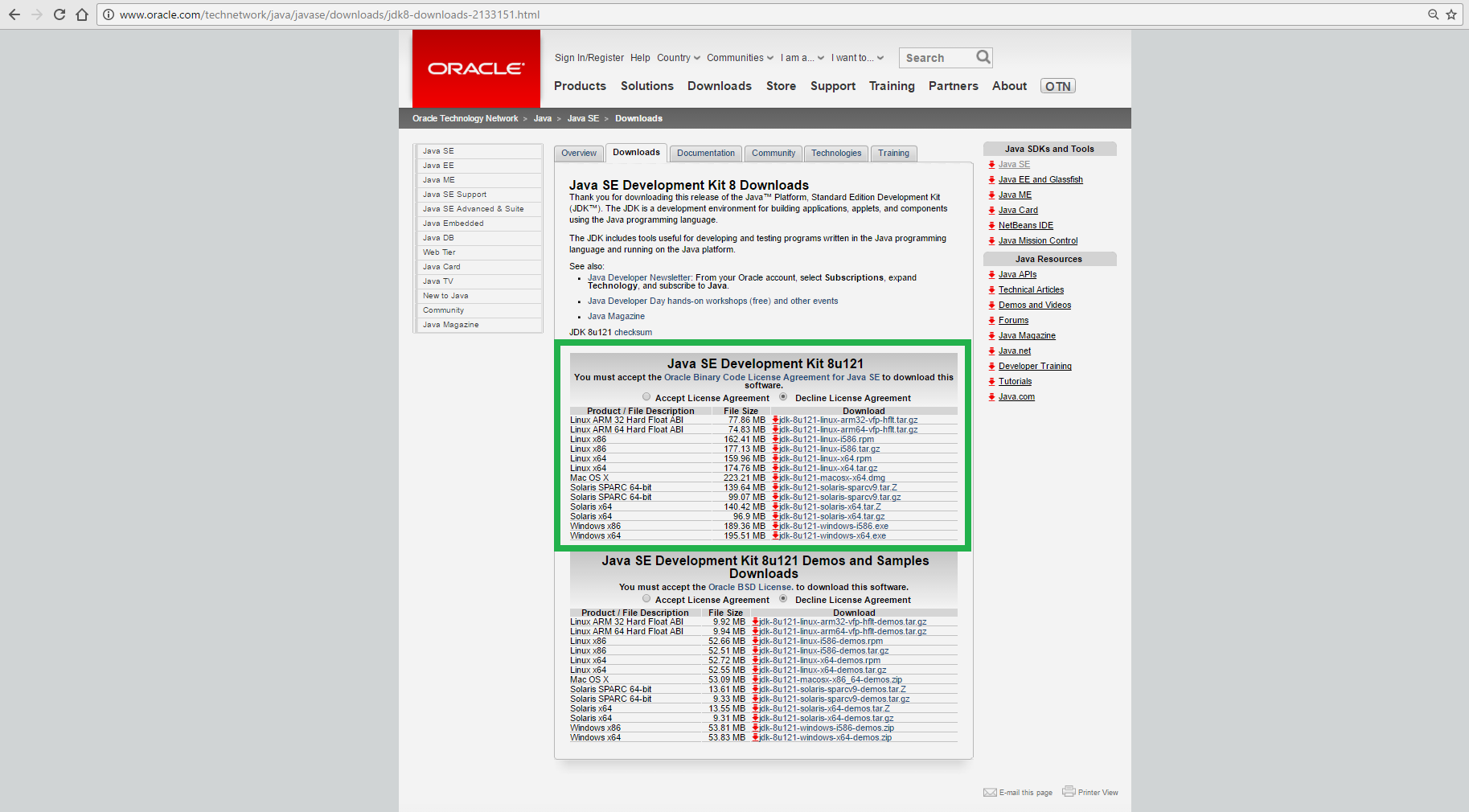This screenshot has width=1469, height=812.
Task: Open Demos and Videos resource link
Action: [x=1035, y=306]
